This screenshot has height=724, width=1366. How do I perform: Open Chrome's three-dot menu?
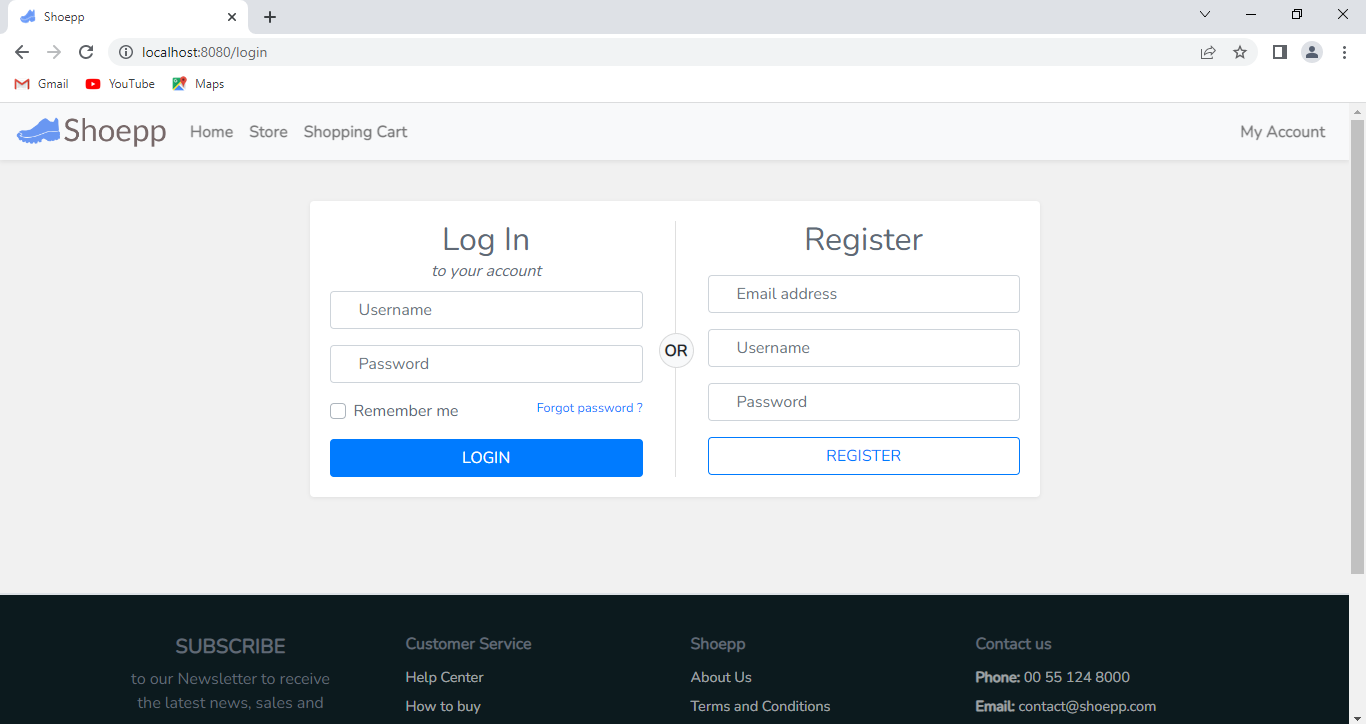[1345, 52]
